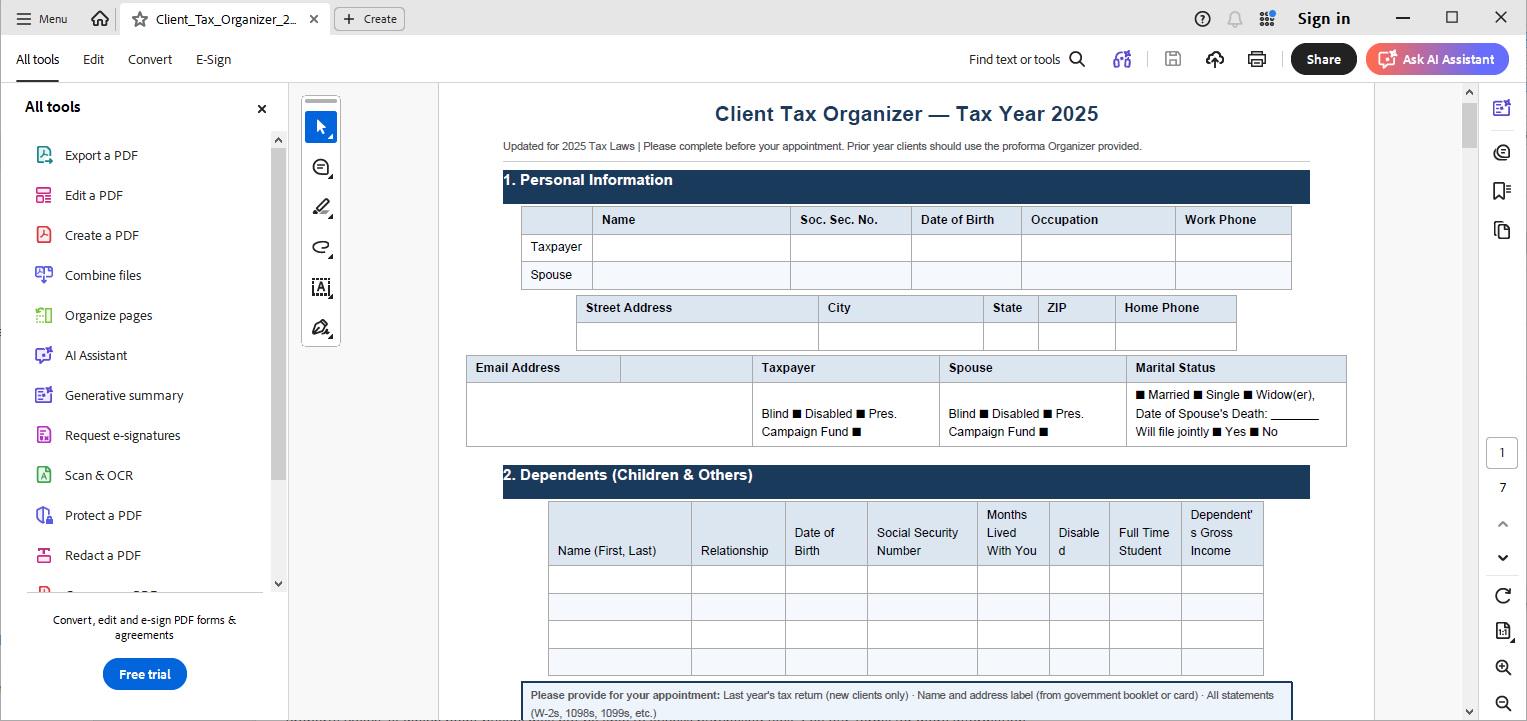Open the Edit a PDF tool

tap(94, 195)
